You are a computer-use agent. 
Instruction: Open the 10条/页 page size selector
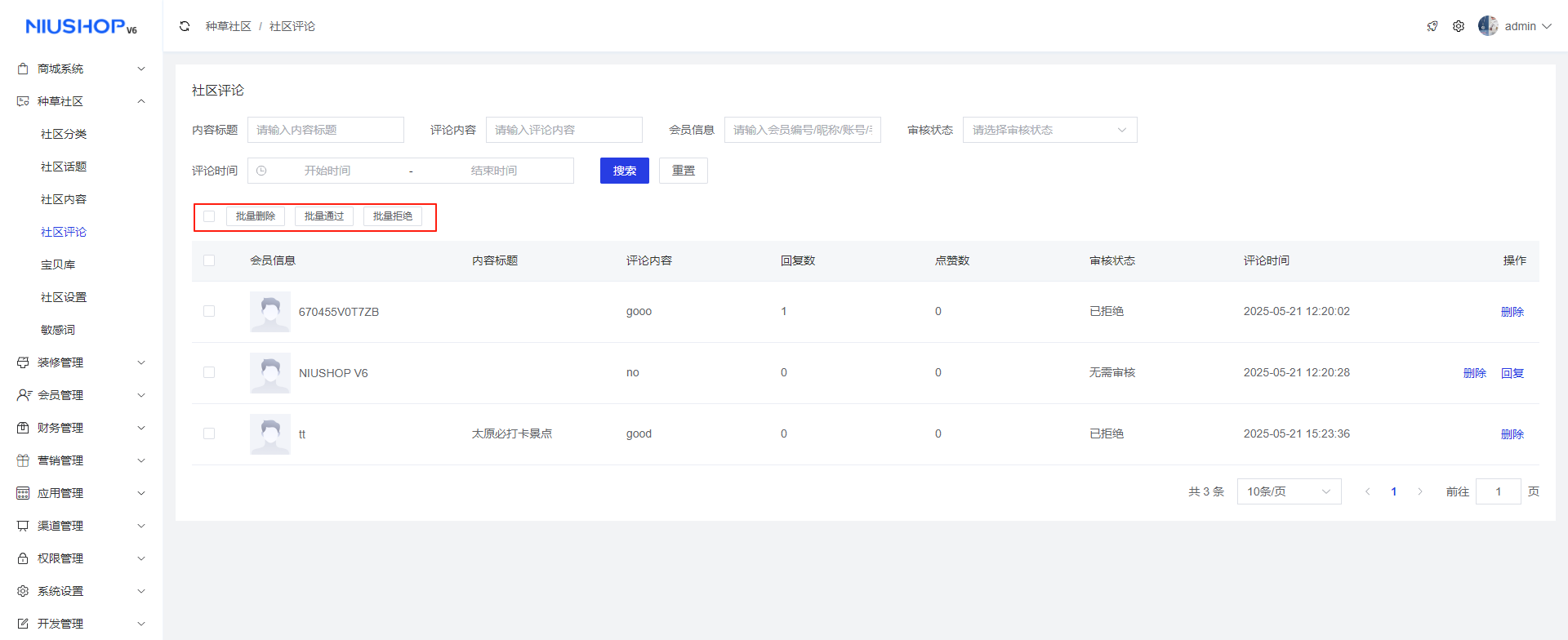(x=1288, y=491)
